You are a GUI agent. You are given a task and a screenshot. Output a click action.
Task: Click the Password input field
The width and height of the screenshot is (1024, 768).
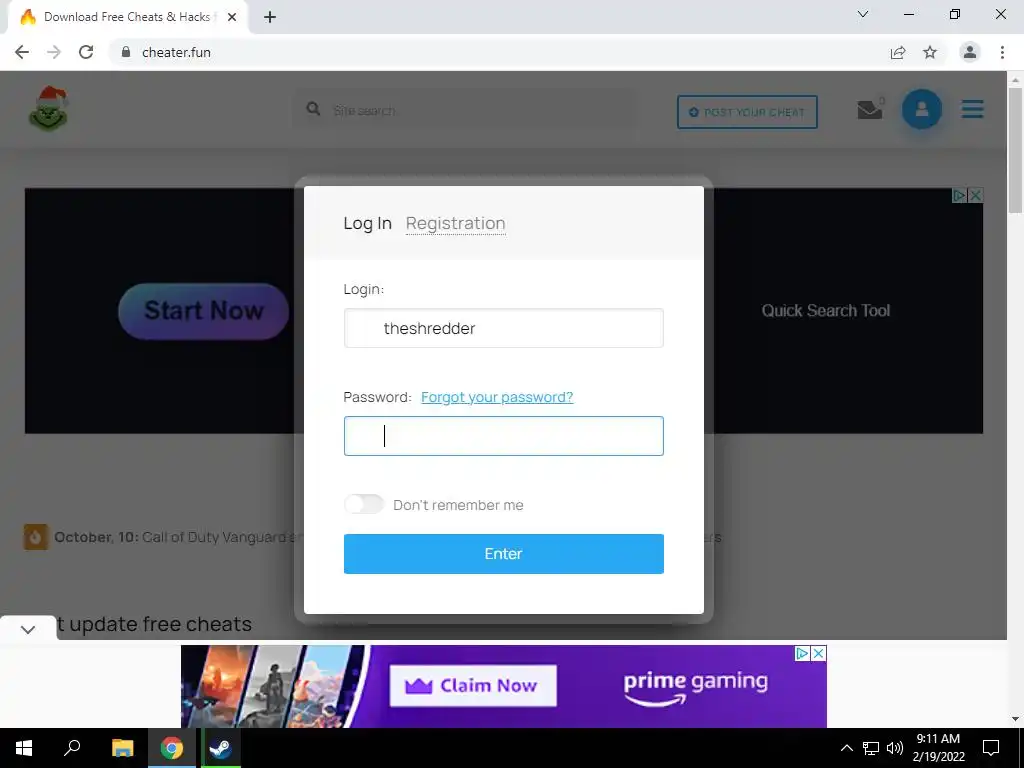tap(504, 436)
